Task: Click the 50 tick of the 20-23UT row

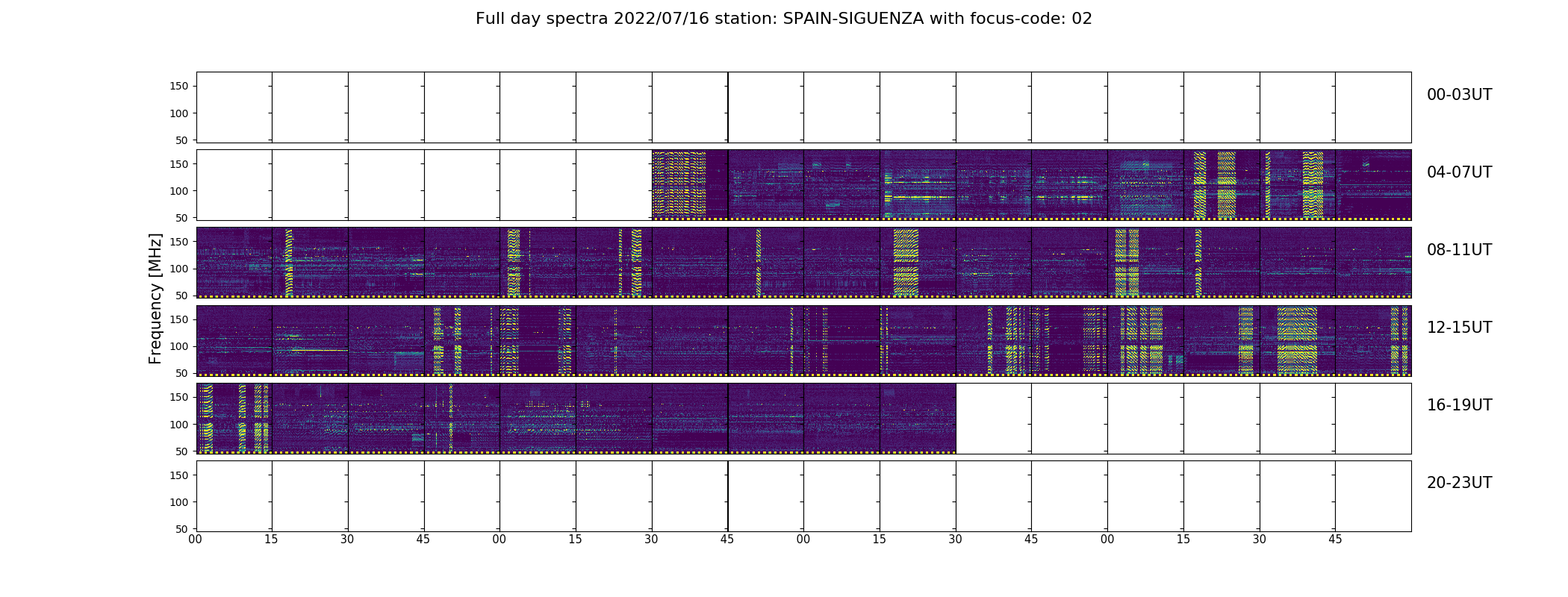Action: click(x=182, y=529)
